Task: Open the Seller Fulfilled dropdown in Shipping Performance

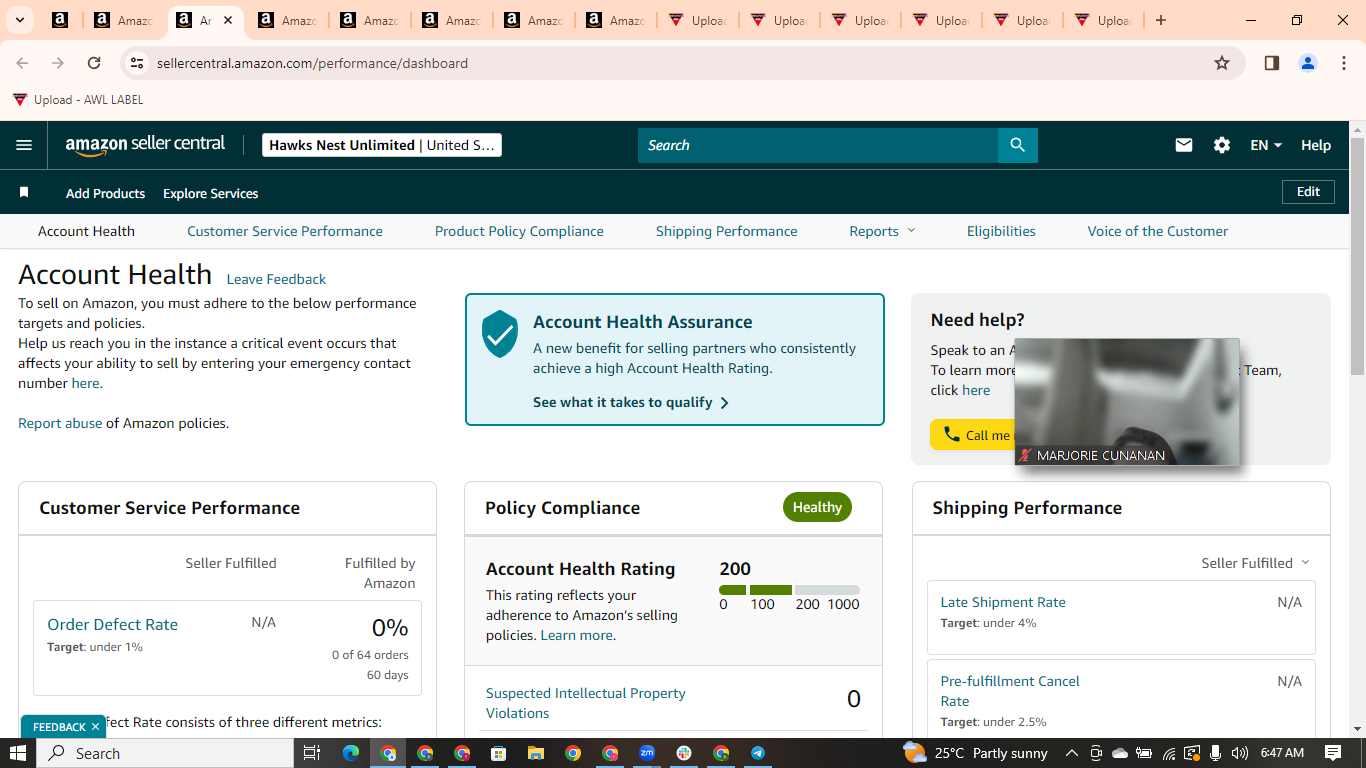Action: [x=1255, y=563]
